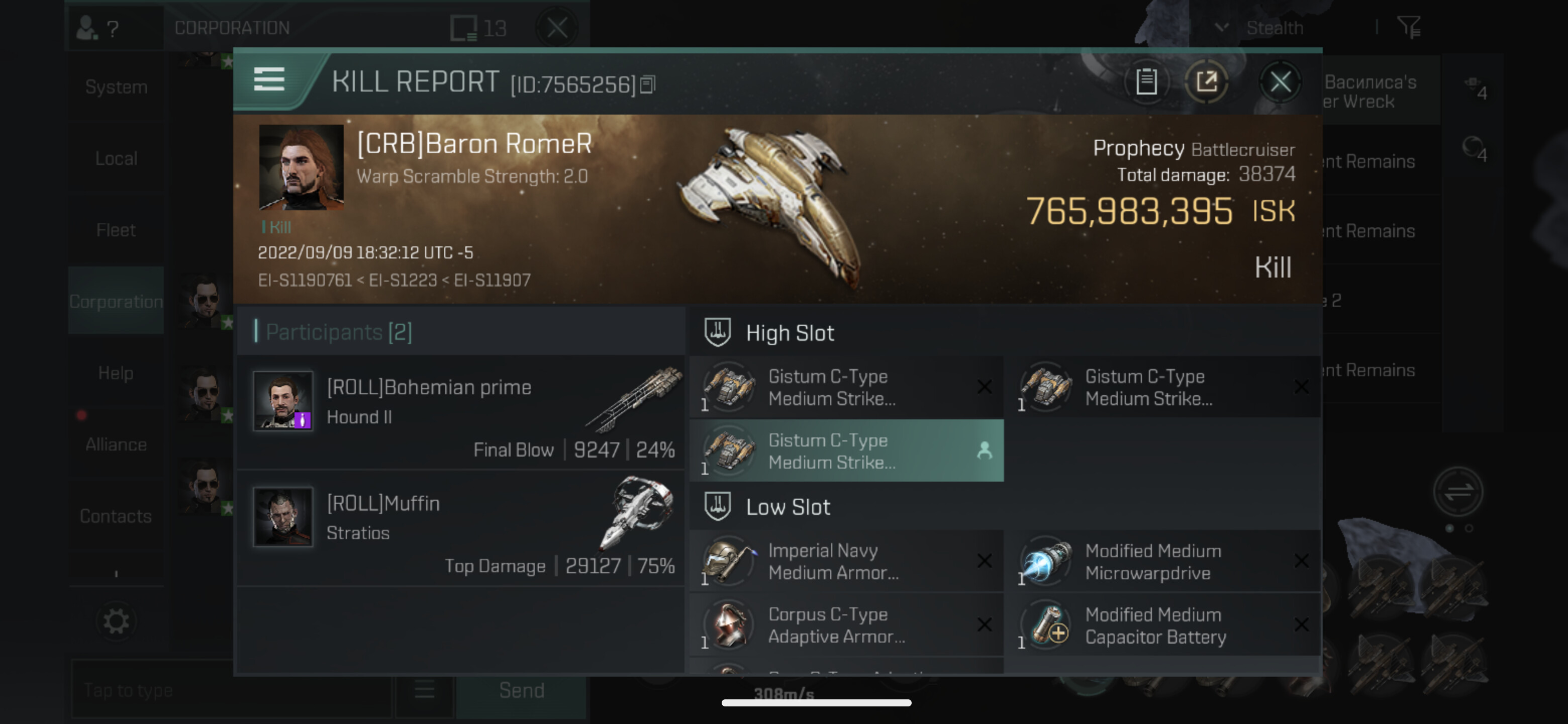The height and width of the screenshot is (724, 1568).
Task: Copy the kill report ID
Action: click(x=648, y=84)
